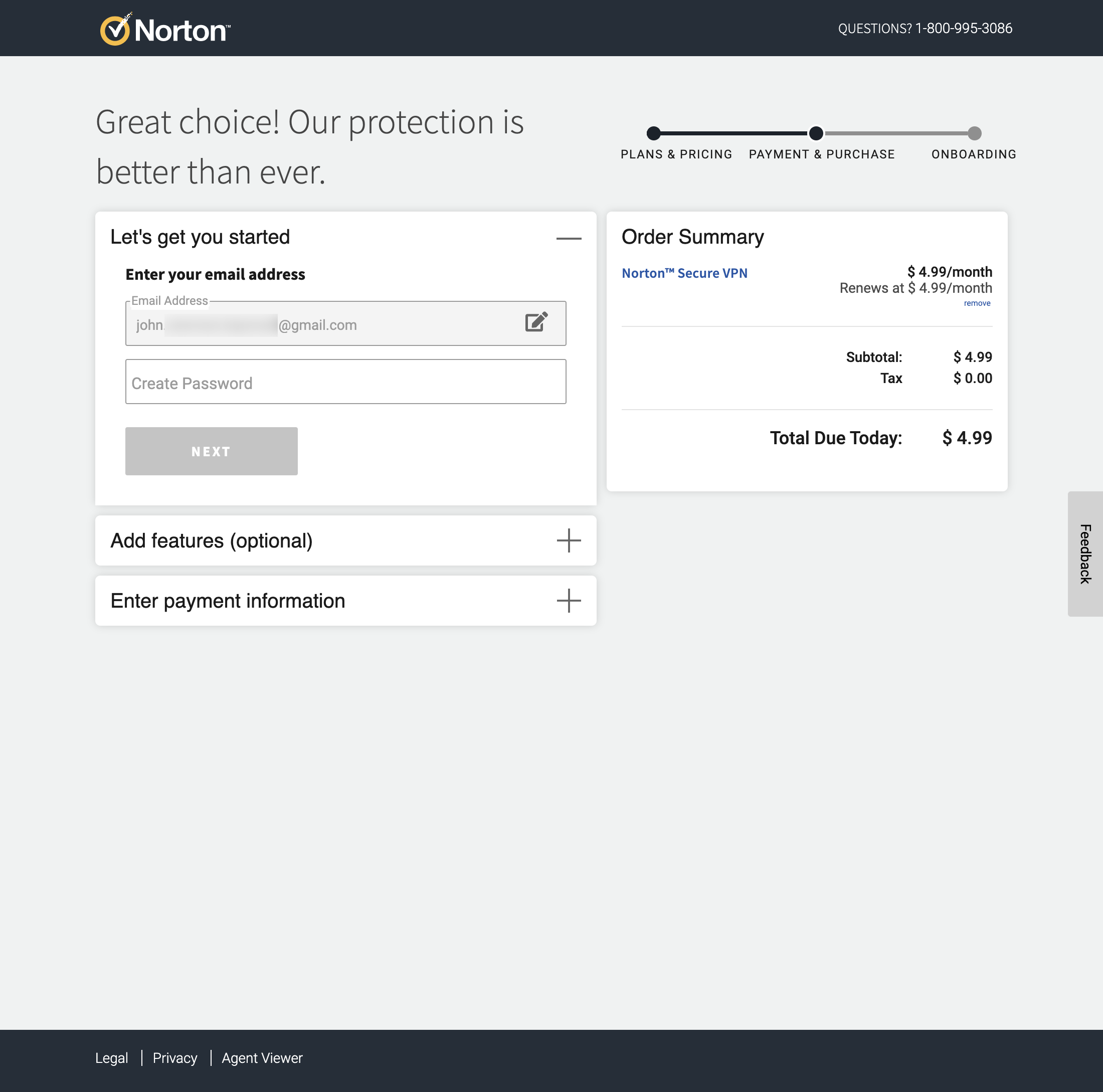The height and width of the screenshot is (1092, 1103).
Task: Click the plus icon on Enter payment information
Action: tap(569, 601)
